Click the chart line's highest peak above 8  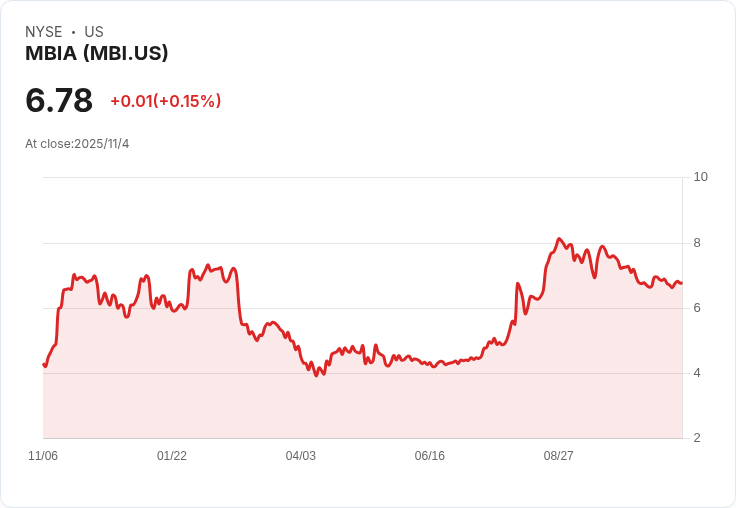point(559,239)
